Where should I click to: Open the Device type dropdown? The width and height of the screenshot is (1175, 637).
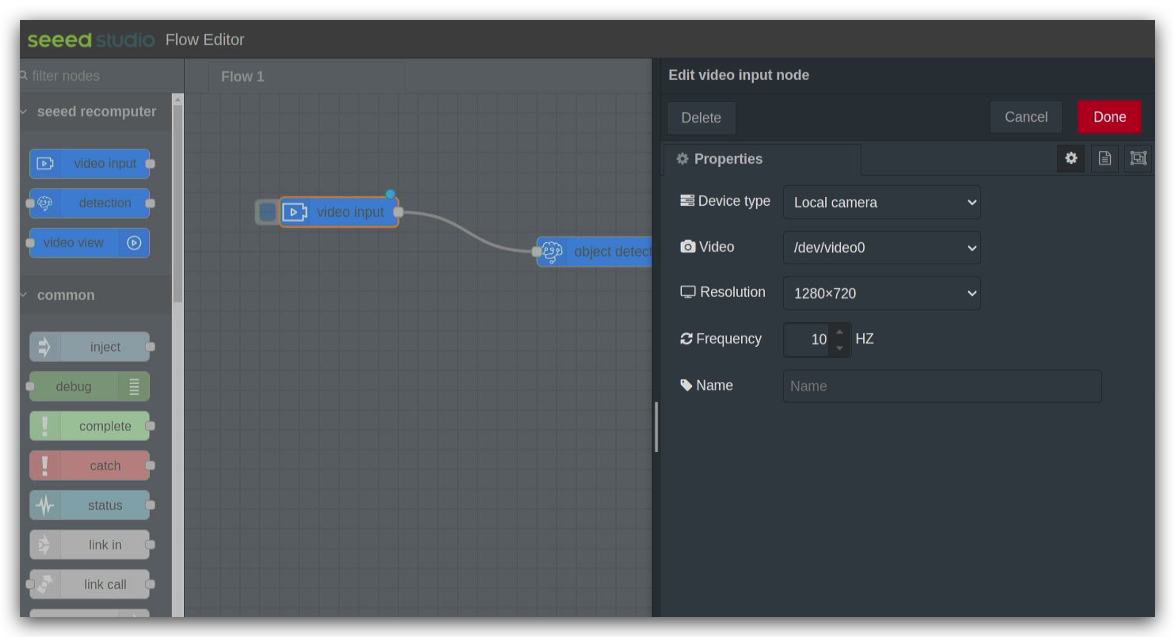tap(881, 202)
